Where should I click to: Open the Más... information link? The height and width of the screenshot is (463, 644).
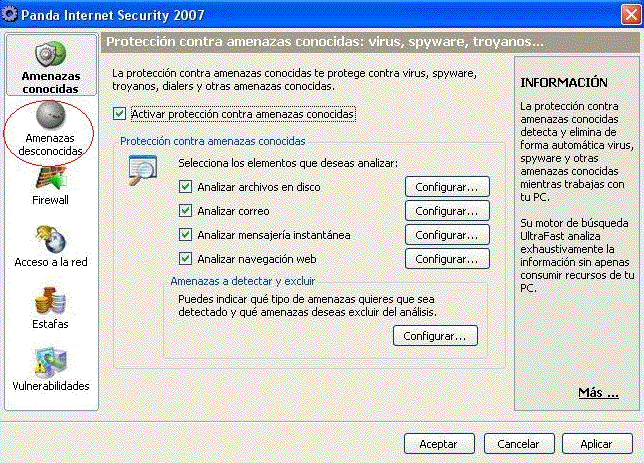pos(598,393)
